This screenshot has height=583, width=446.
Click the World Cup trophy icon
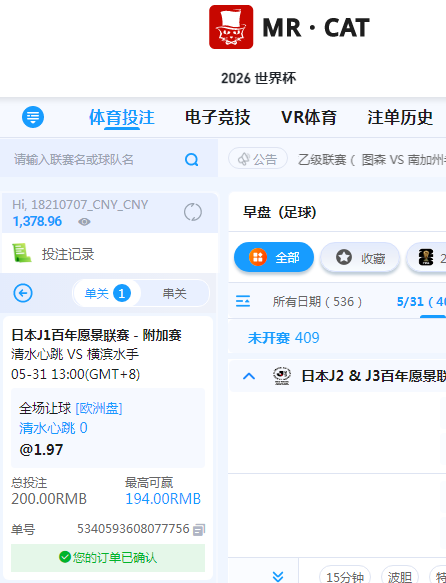(426, 257)
